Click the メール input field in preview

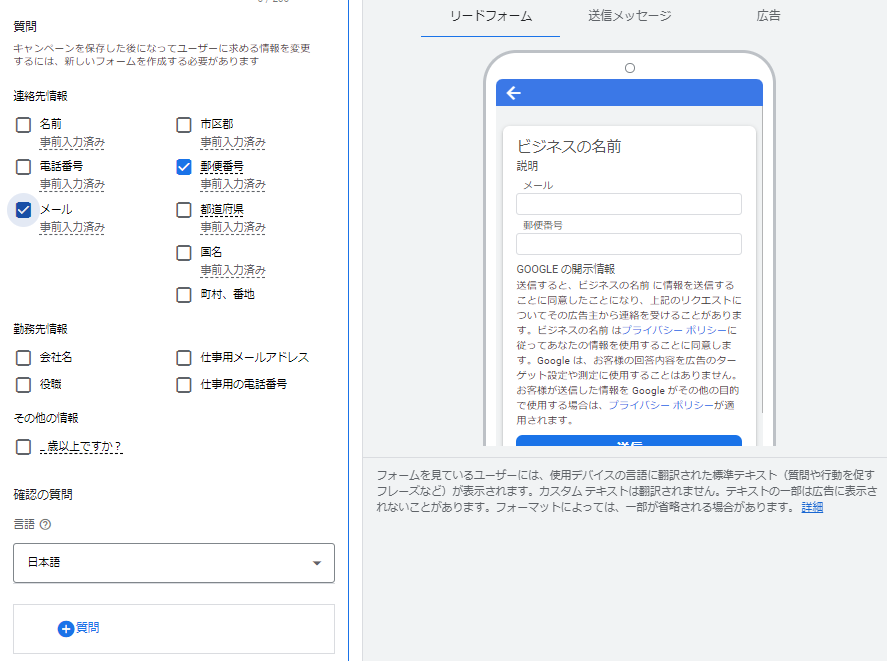point(628,204)
